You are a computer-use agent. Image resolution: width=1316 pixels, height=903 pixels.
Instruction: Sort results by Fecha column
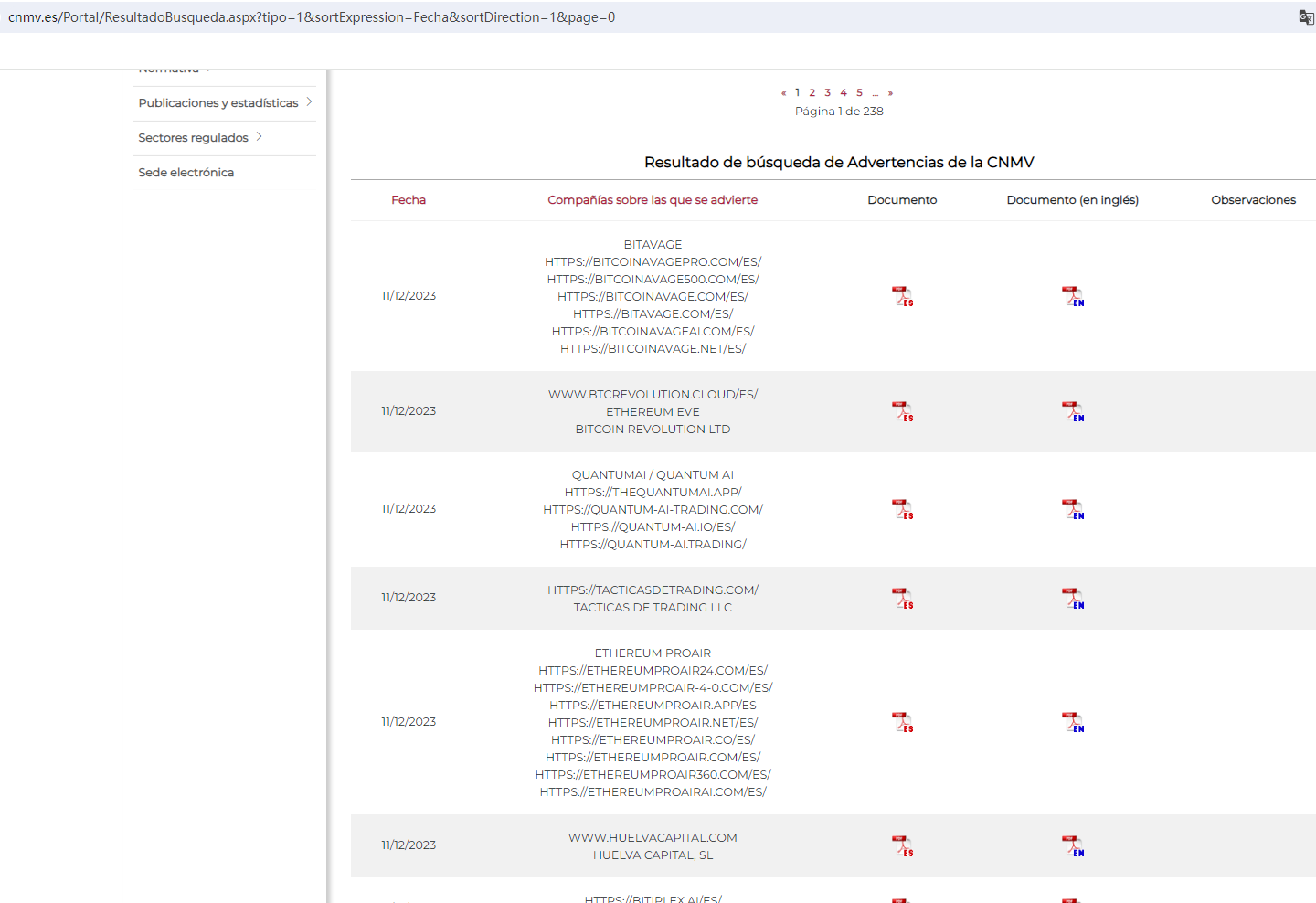tap(409, 200)
